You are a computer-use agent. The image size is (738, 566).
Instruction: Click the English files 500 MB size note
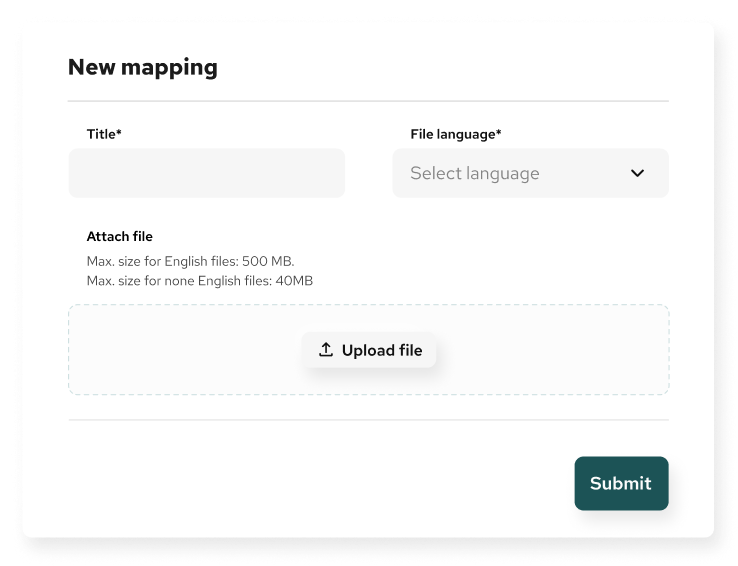point(190,262)
